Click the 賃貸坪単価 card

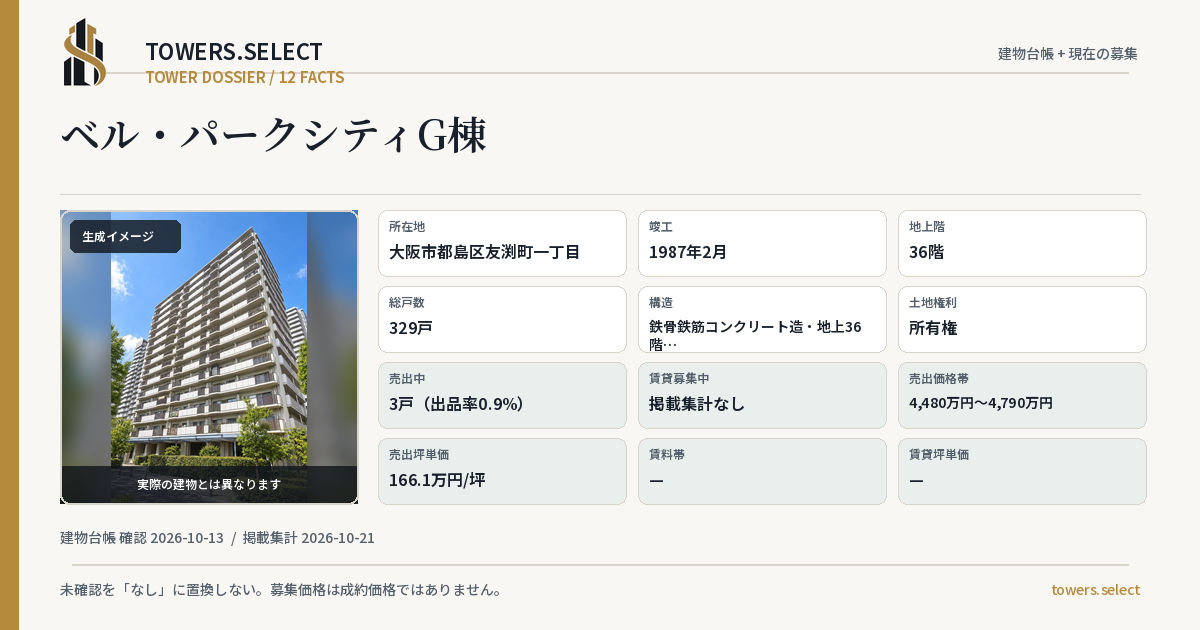click(1022, 471)
